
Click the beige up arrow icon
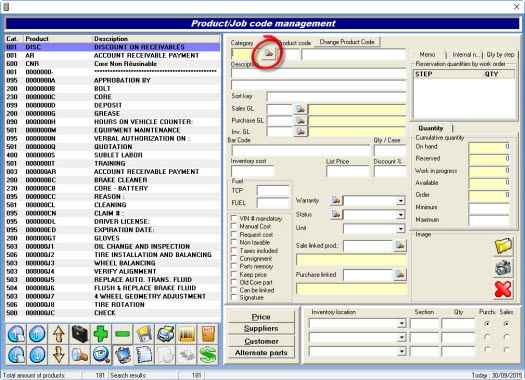coord(59,334)
